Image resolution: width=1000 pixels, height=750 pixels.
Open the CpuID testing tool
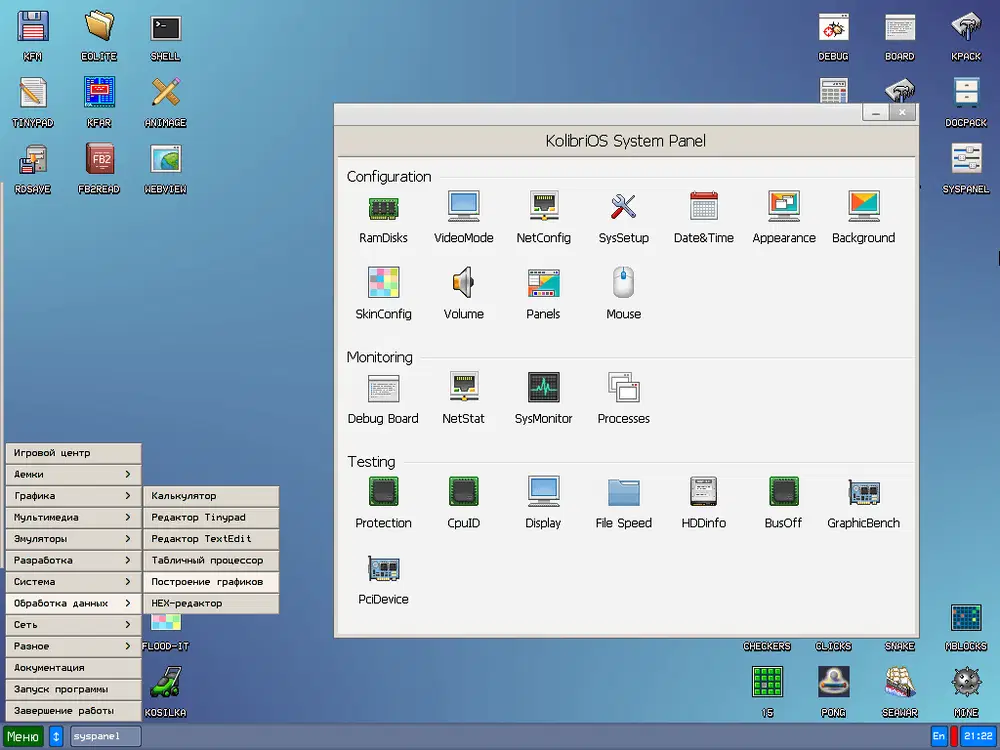pos(463,493)
